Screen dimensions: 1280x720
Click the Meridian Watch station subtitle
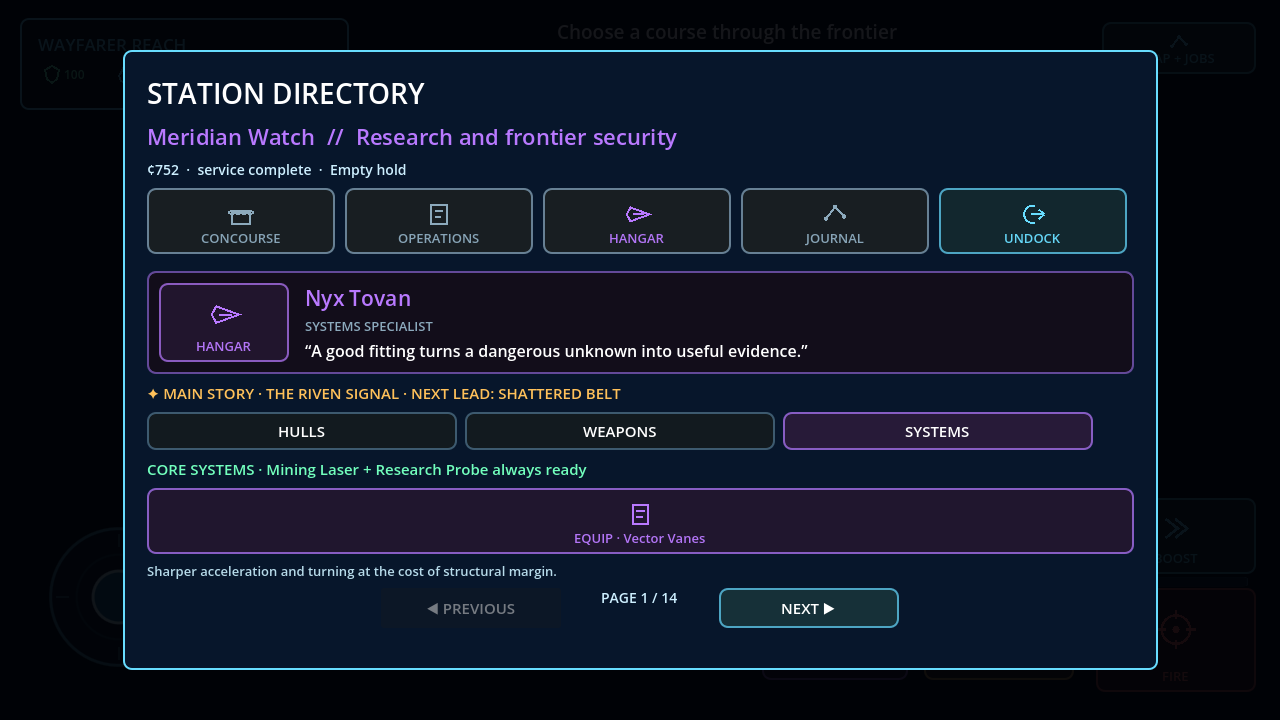tap(412, 137)
